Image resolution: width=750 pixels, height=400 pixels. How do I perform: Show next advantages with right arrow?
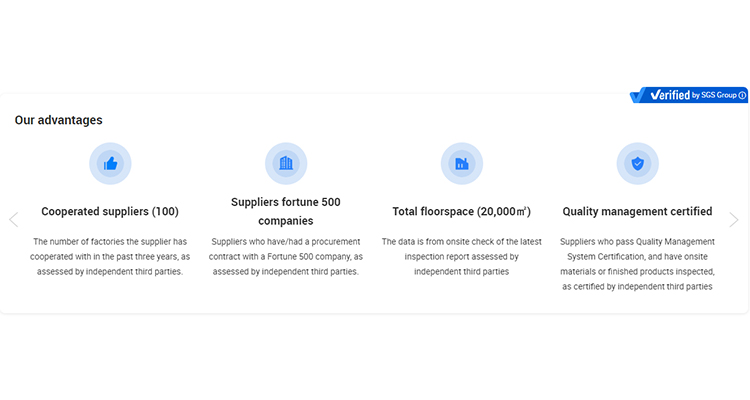pos(734,220)
